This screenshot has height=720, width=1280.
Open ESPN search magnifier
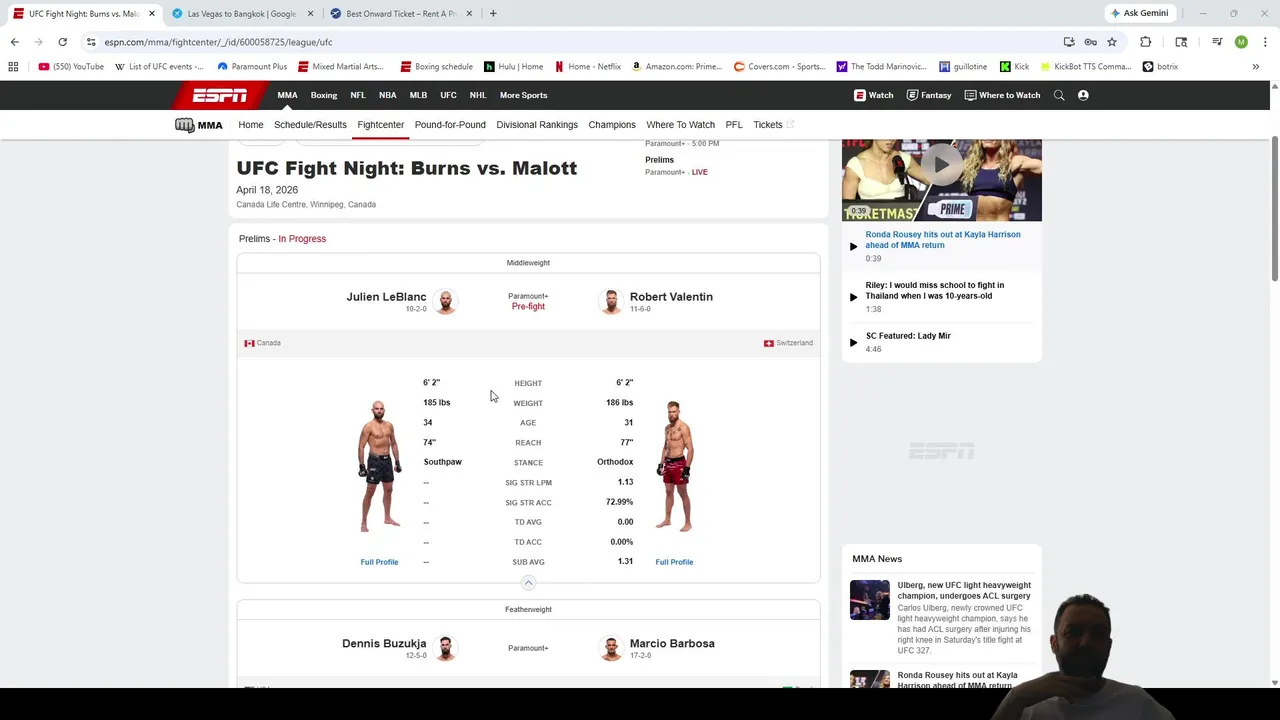[x=1059, y=95]
